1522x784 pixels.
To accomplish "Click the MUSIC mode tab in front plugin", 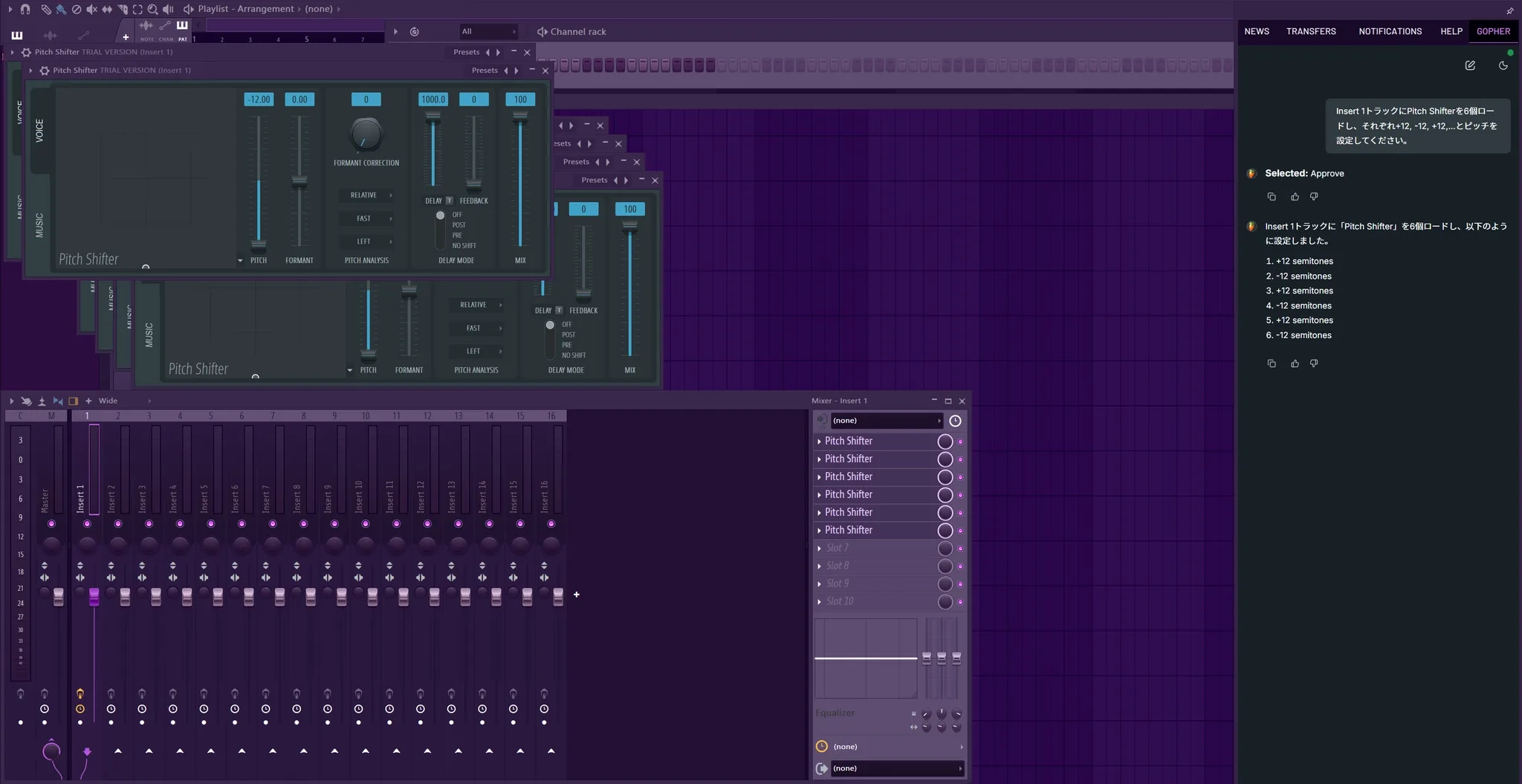I will pyautogui.click(x=39, y=224).
